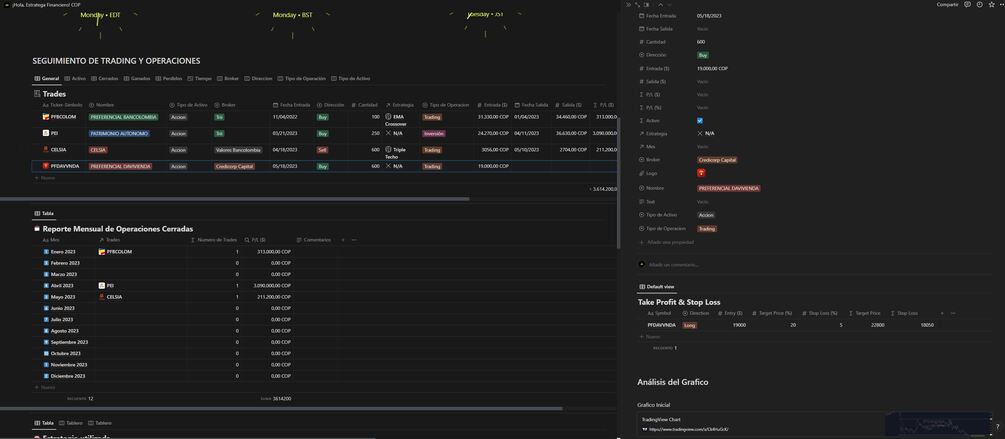The height and width of the screenshot is (439, 1005).
Task: Click the Reporte Mensual calendar icon
Action: (x=37, y=229)
